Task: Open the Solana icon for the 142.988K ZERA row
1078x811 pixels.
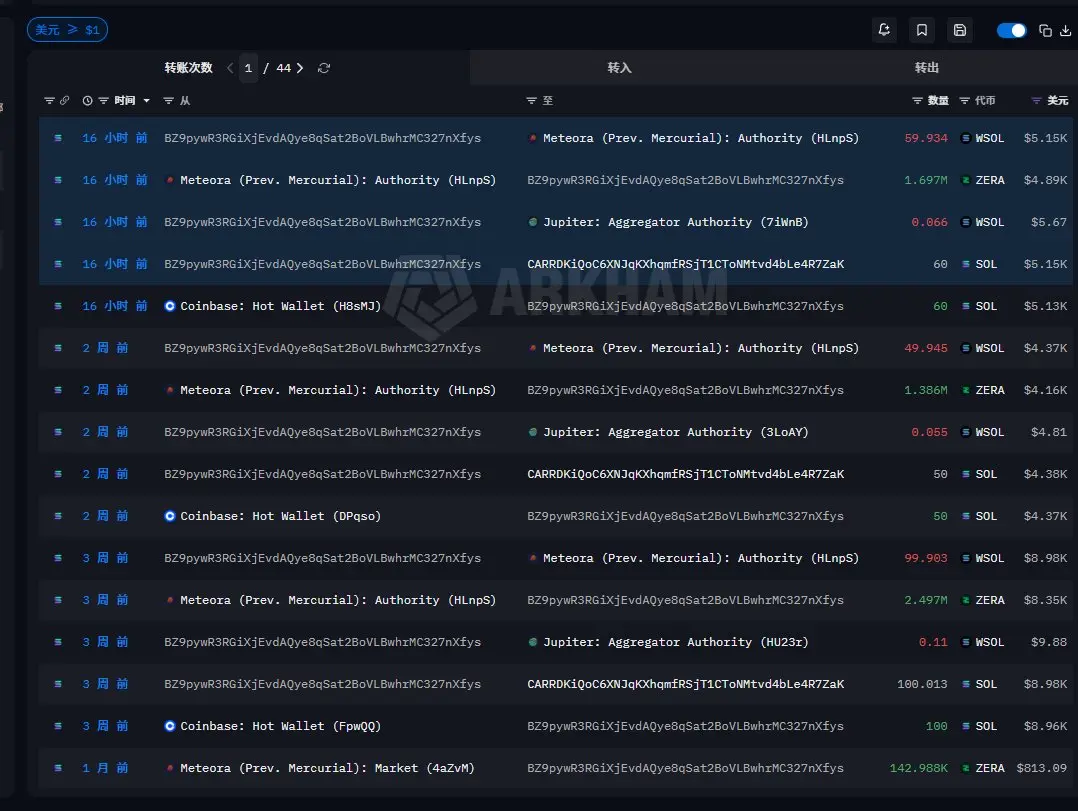Action: 58,768
